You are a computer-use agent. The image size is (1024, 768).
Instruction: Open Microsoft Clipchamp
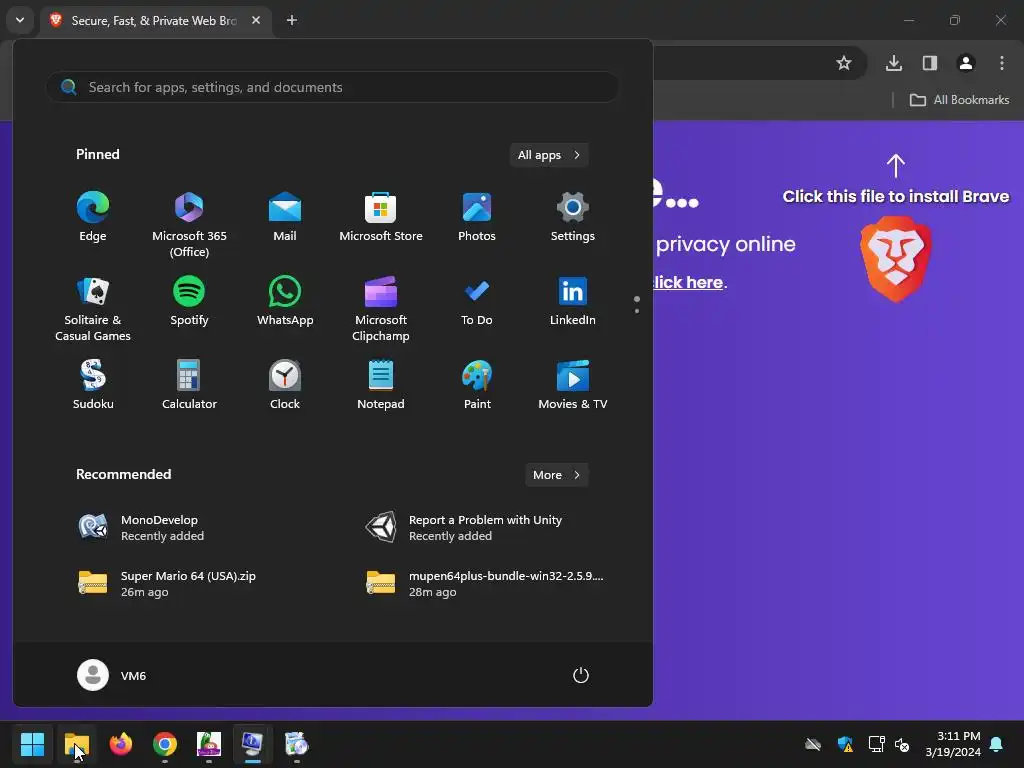[x=381, y=309]
